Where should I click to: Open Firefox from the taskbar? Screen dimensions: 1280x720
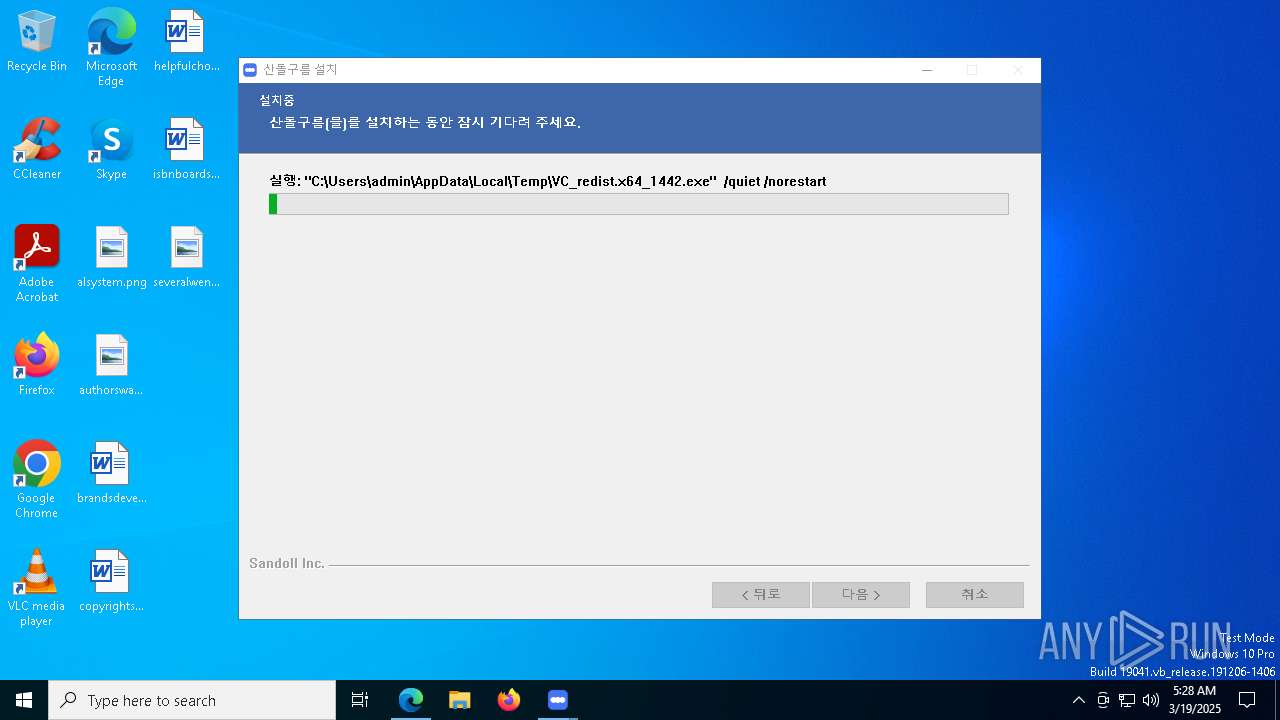click(509, 700)
